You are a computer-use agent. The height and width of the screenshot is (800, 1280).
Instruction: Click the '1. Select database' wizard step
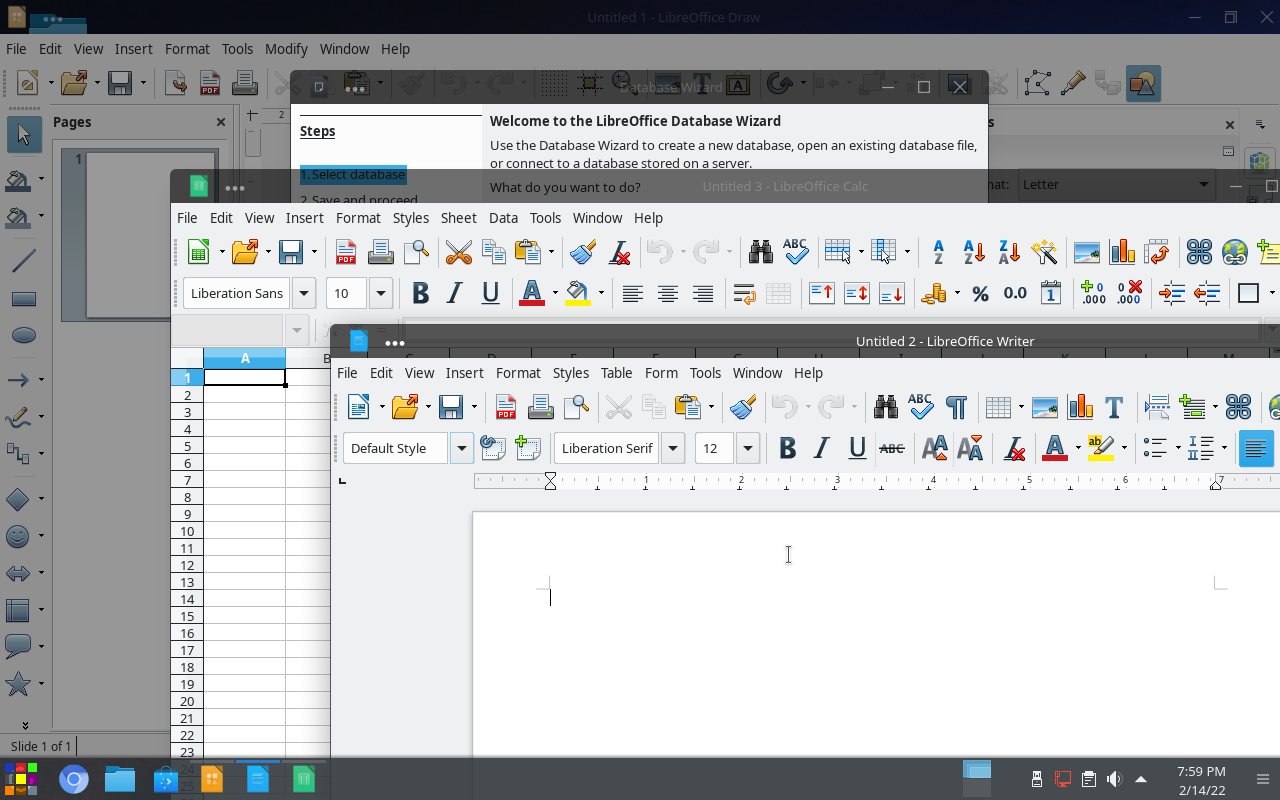click(353, 175)
